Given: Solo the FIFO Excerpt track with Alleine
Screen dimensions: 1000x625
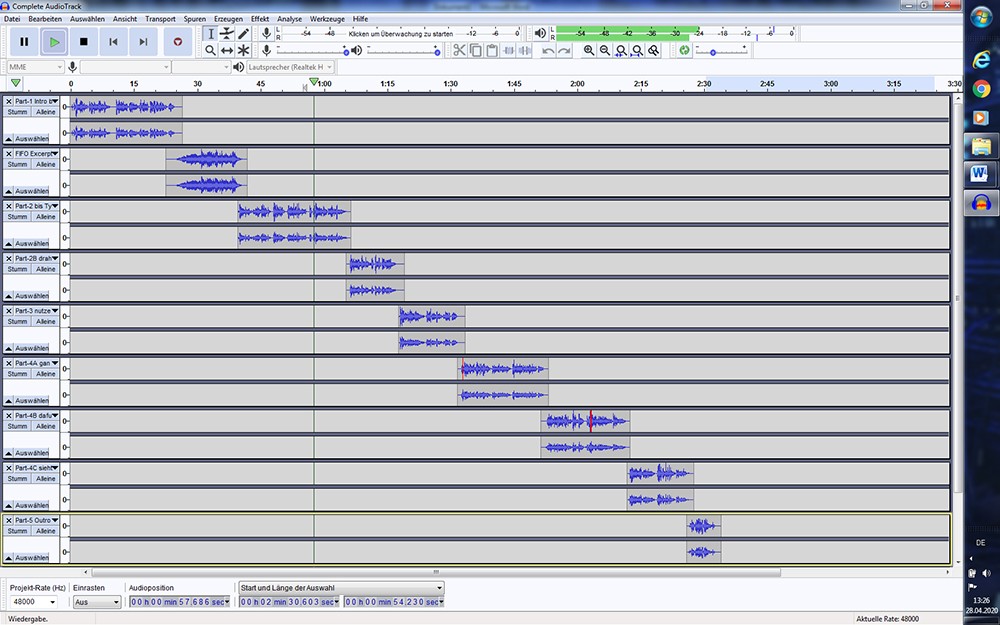Looking at the screenshot, I should (46, 164).
